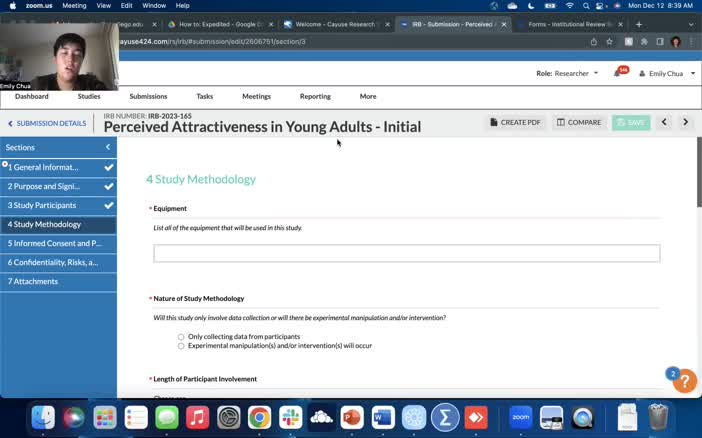Select Experimental manipulation(s) and/or intervention(s) option
Image resolution: width=702 pixels, height=438 pixels.
point(181,346)
